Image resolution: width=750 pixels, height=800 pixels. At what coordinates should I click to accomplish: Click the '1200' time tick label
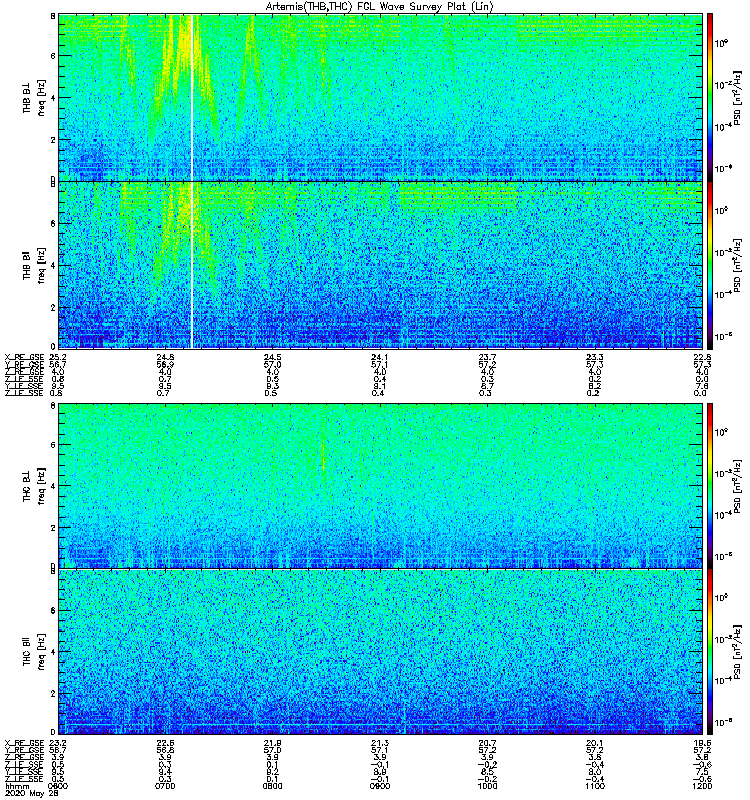click(702, 786)
